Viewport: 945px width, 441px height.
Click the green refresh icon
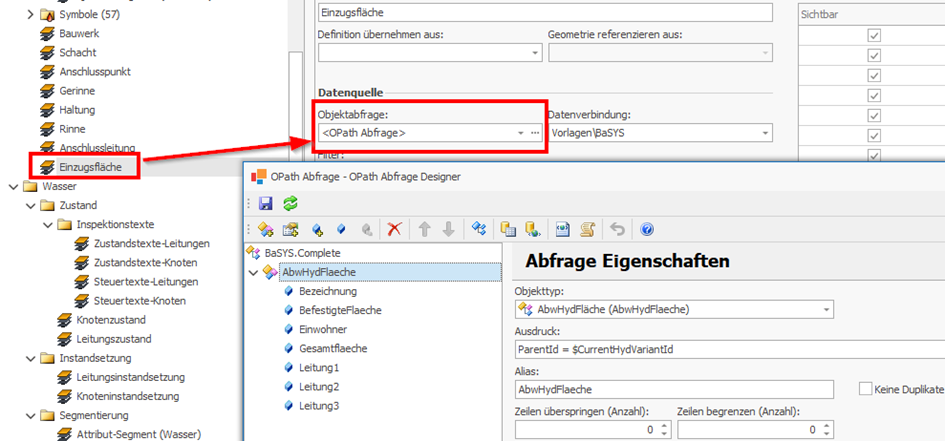(x=290, y=203)
